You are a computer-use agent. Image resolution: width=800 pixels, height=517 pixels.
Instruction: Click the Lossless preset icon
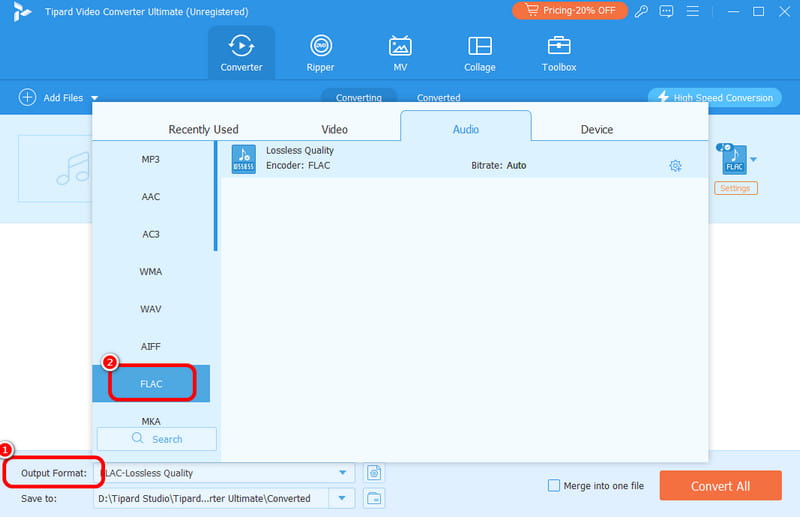(243, 159)
